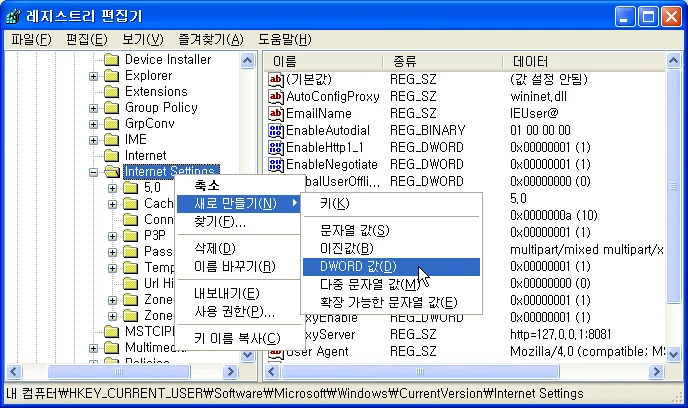Click the value list vertical scrollbar thumb

point(674,186)
